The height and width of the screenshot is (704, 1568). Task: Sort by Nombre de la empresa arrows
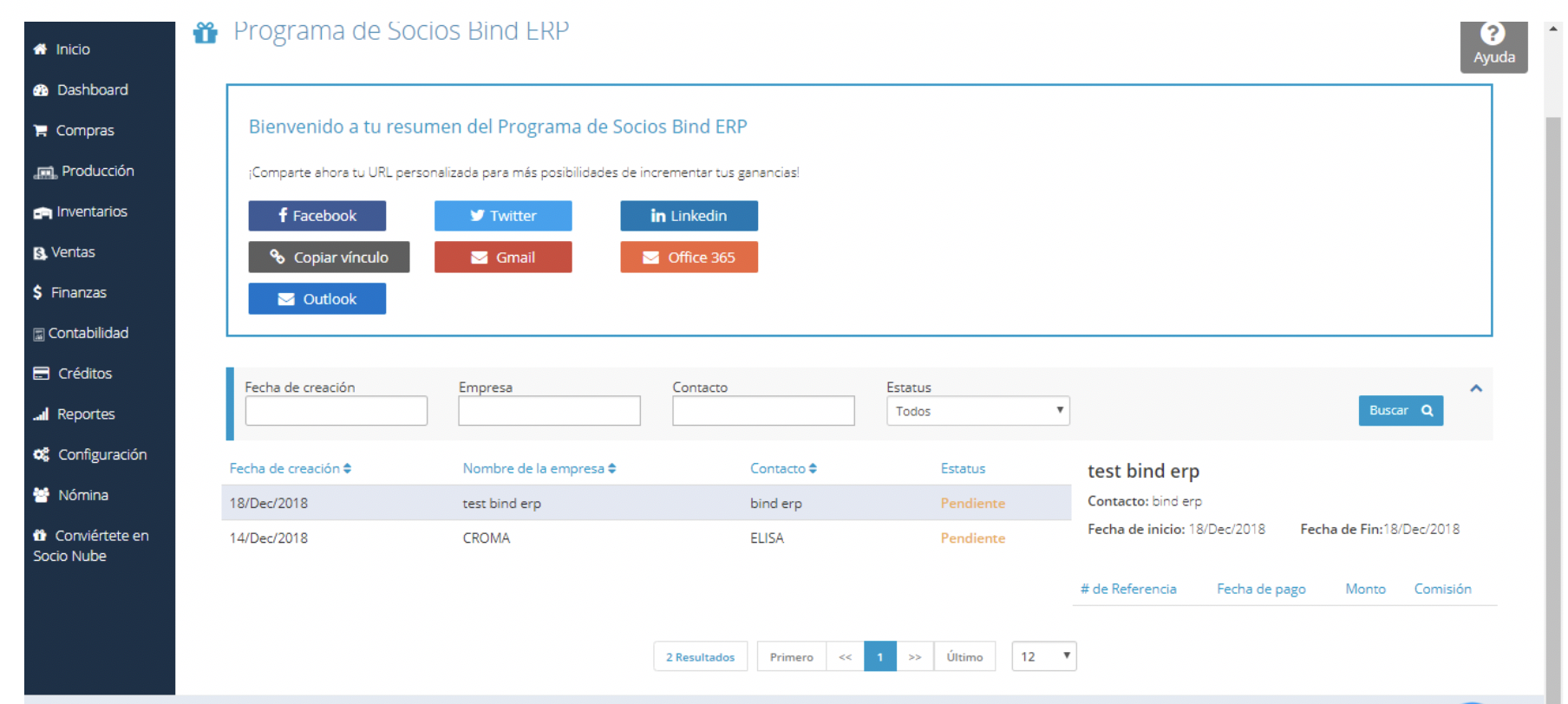611,469
